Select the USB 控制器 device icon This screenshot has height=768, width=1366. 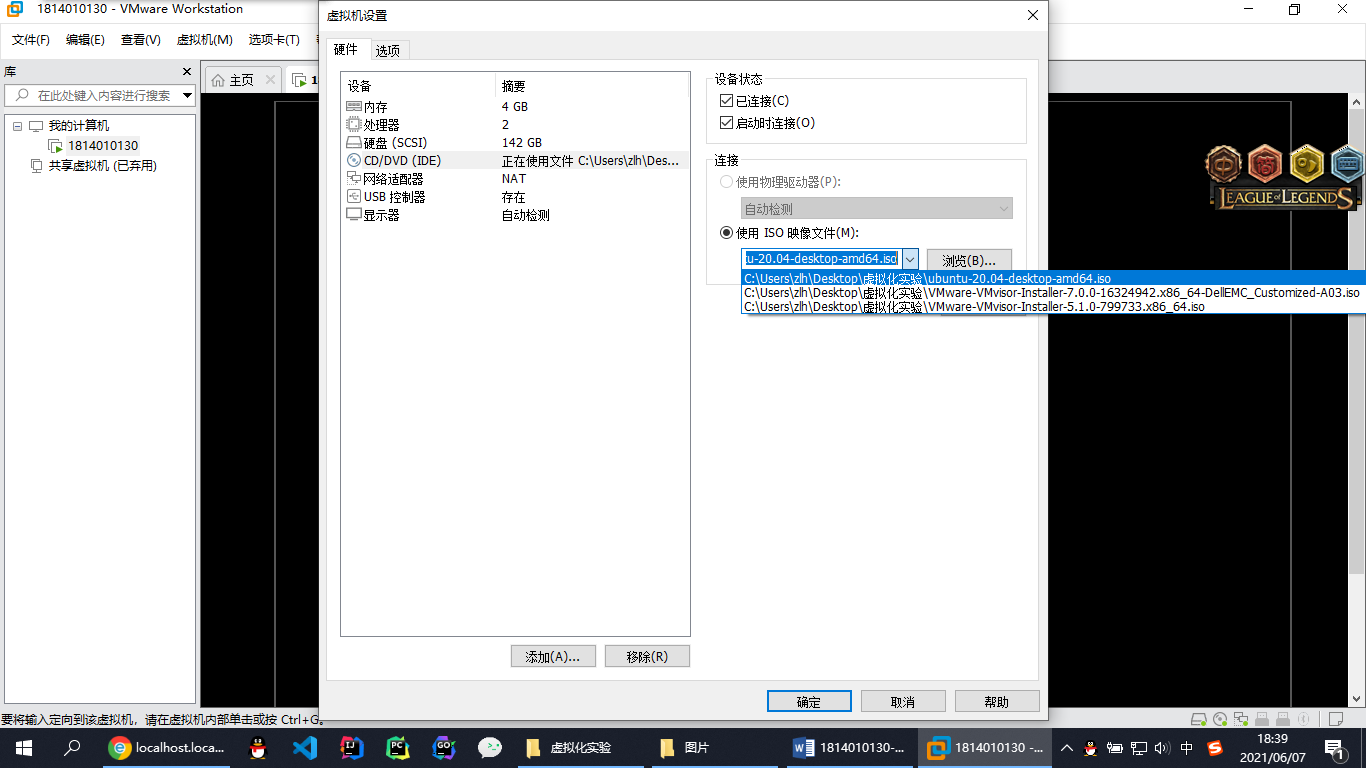pos(354,197)
